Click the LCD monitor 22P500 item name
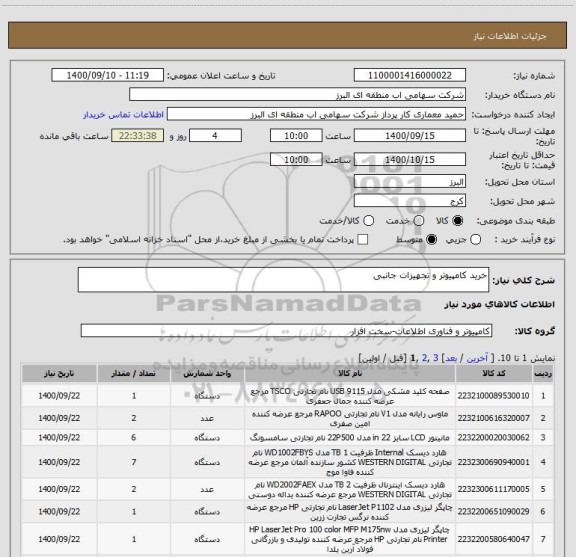 pyautogui.click(x=350, y=438)
